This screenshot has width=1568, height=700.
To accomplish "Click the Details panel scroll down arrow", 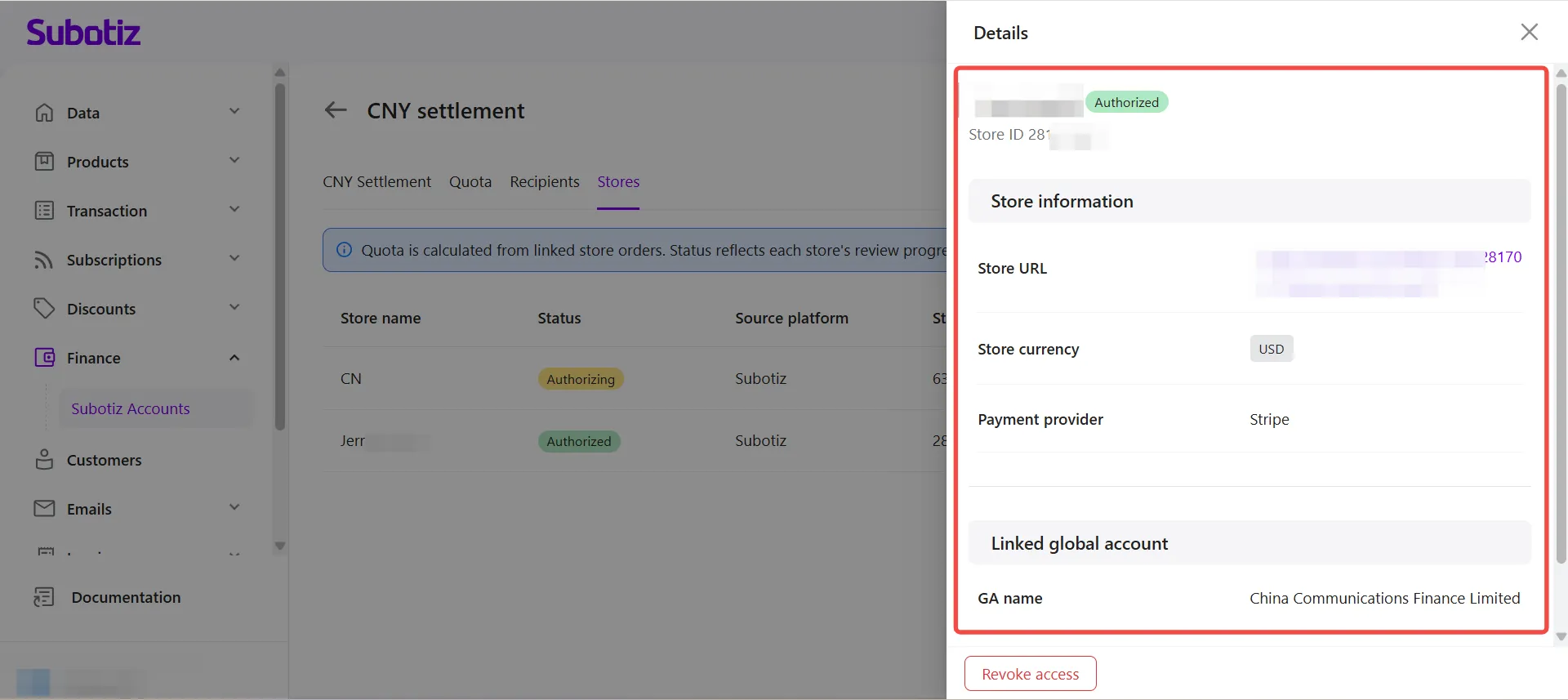I will pos(1561,637).
